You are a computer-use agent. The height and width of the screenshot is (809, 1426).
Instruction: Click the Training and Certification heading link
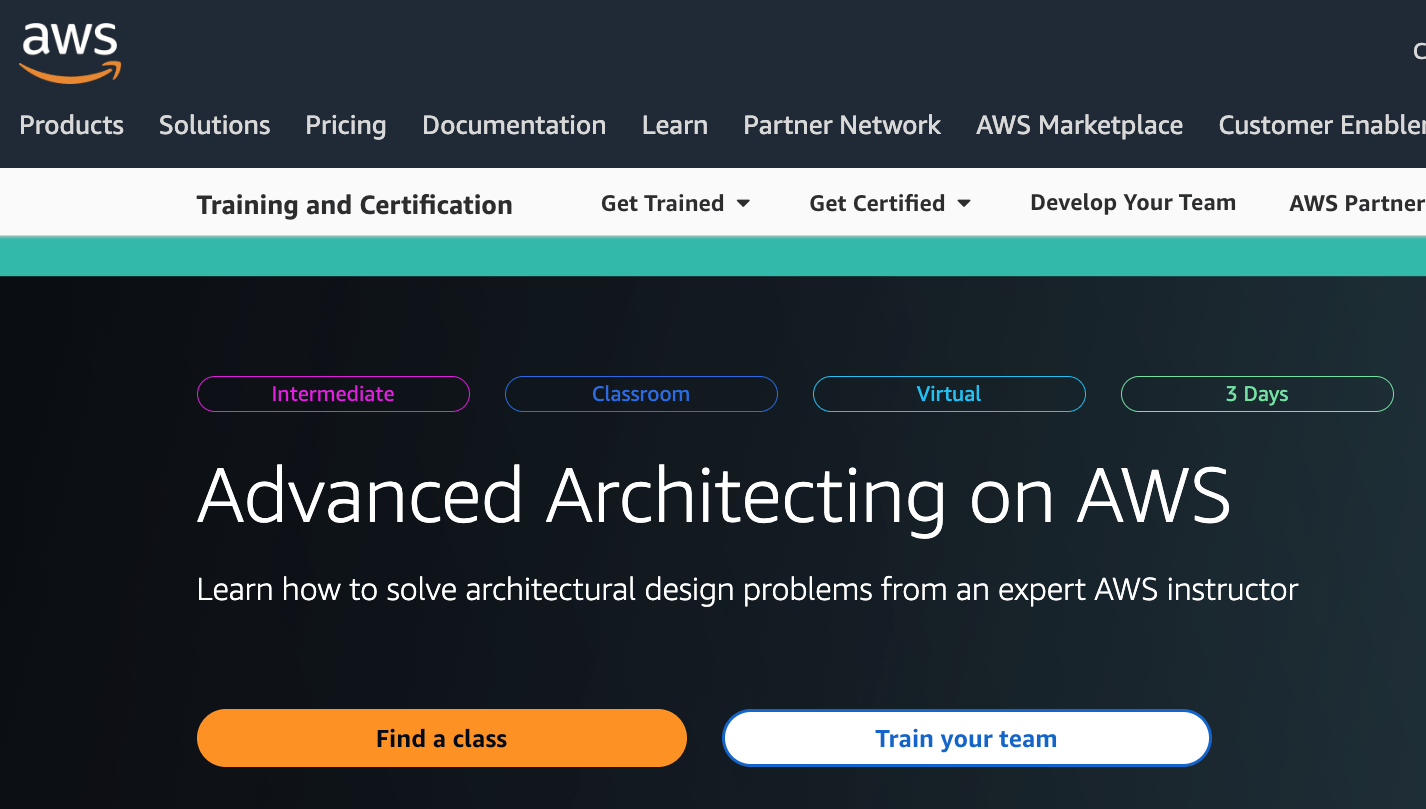(x=354, y=205)
